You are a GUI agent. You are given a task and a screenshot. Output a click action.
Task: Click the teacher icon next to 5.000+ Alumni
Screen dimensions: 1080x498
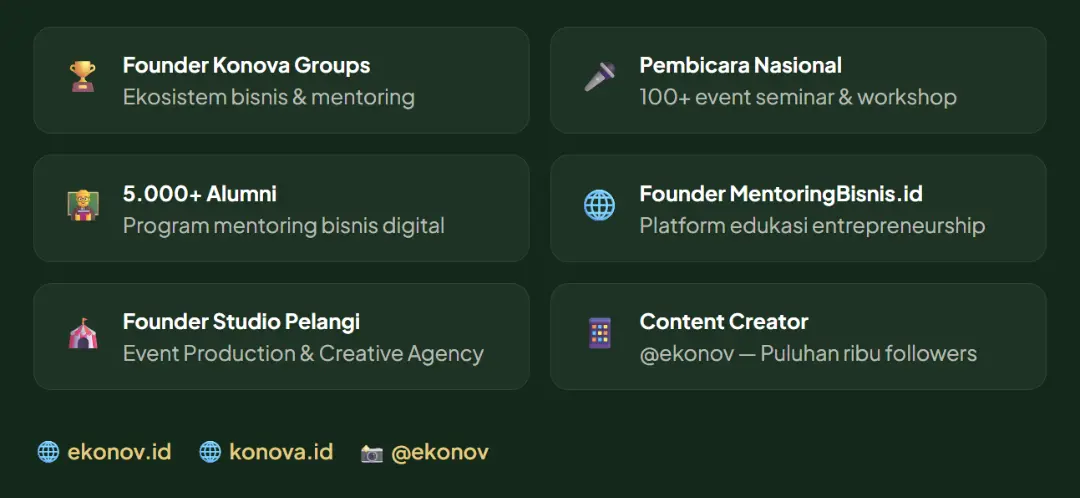(x=83, y=205)
